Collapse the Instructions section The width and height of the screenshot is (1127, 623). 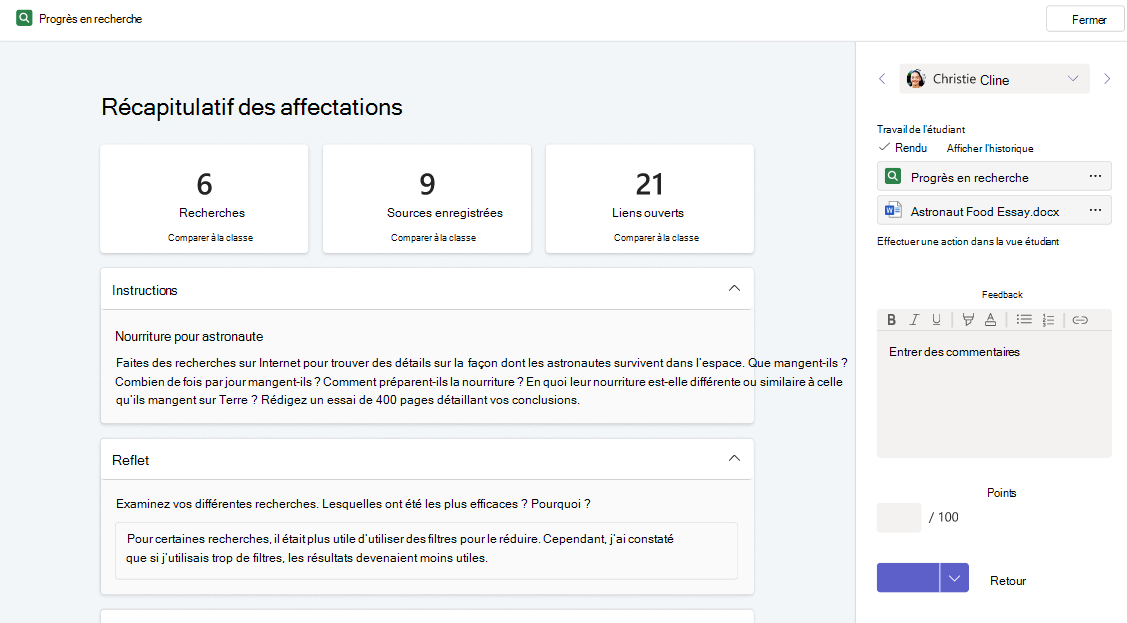734,289
